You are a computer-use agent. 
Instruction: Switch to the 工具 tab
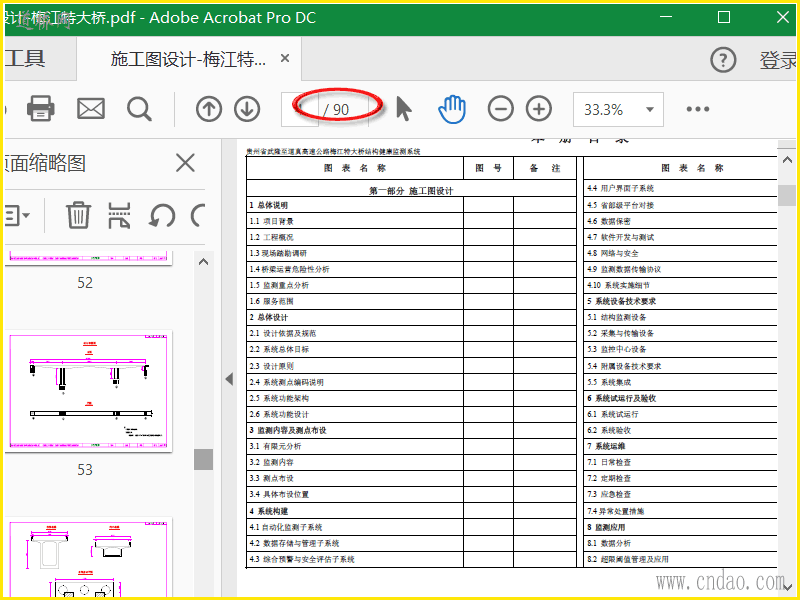tap(24, 59)
